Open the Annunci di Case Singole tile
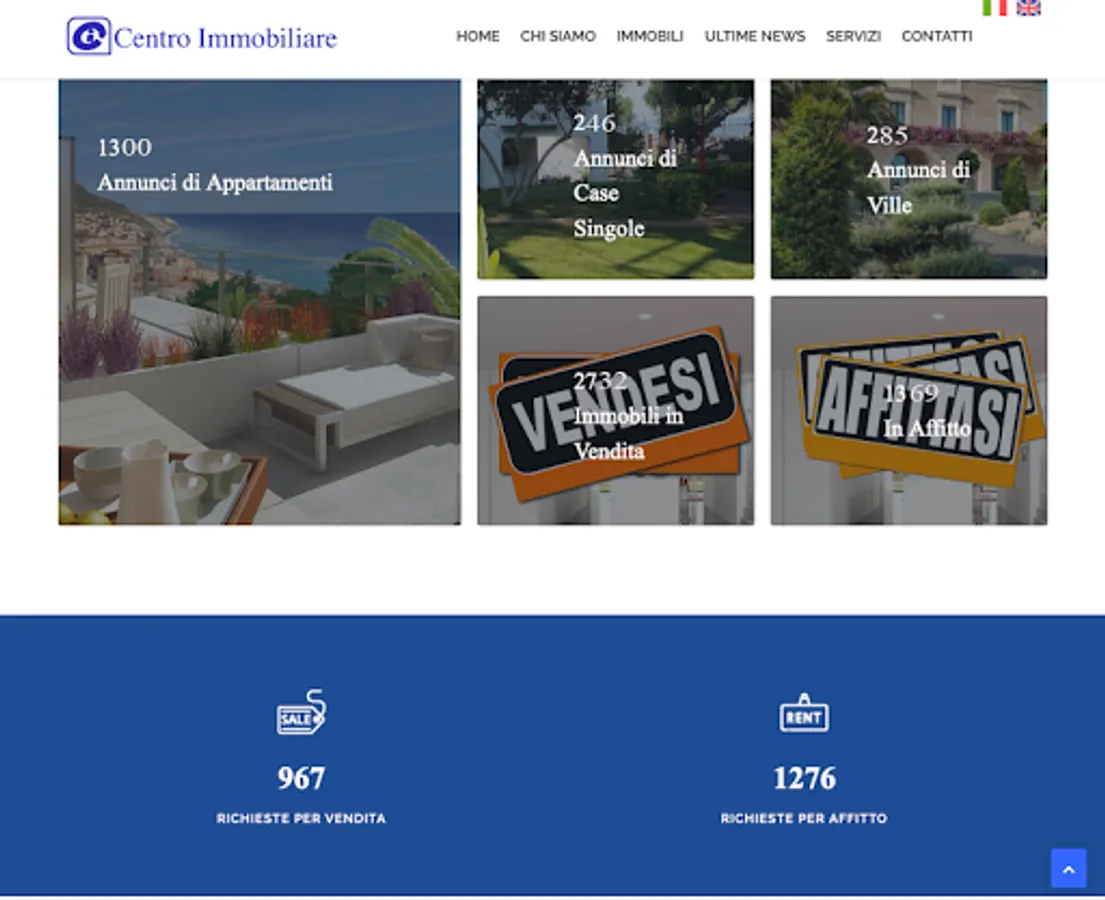Image resolution: width=1105 pixels, height=900 pixels. (615, 179)
